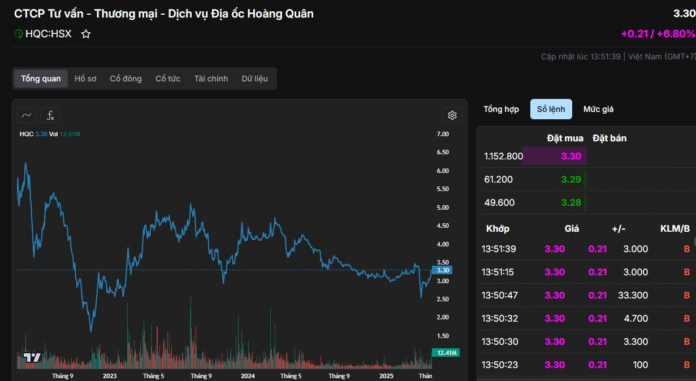Open chart settings gear icon
Viewport: 696px width, 381px height.
452,115
